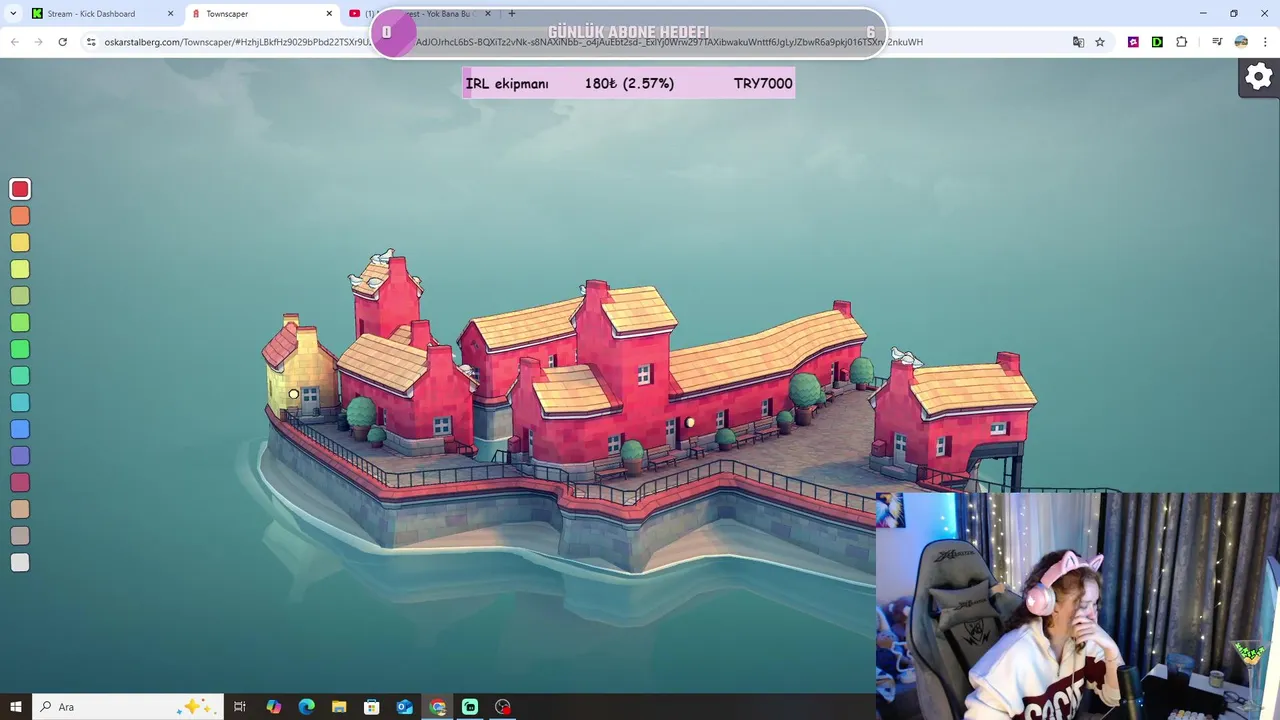Choose the tan beige swatch
The width and height of the screenshot is (1280, 720).
[20, 509]
